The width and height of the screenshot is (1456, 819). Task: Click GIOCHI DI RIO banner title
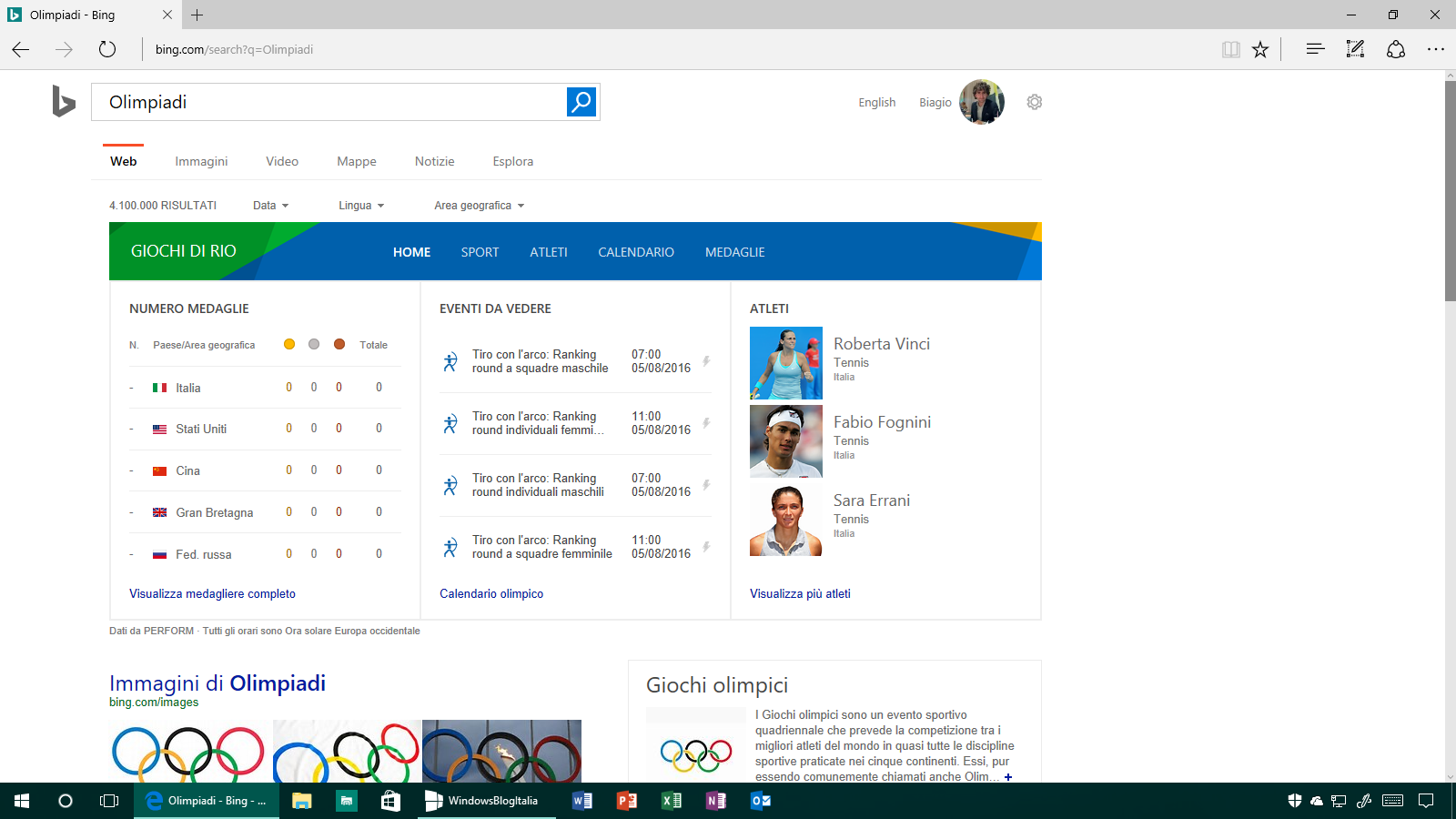pyautogui.click(x=184, y=251)
